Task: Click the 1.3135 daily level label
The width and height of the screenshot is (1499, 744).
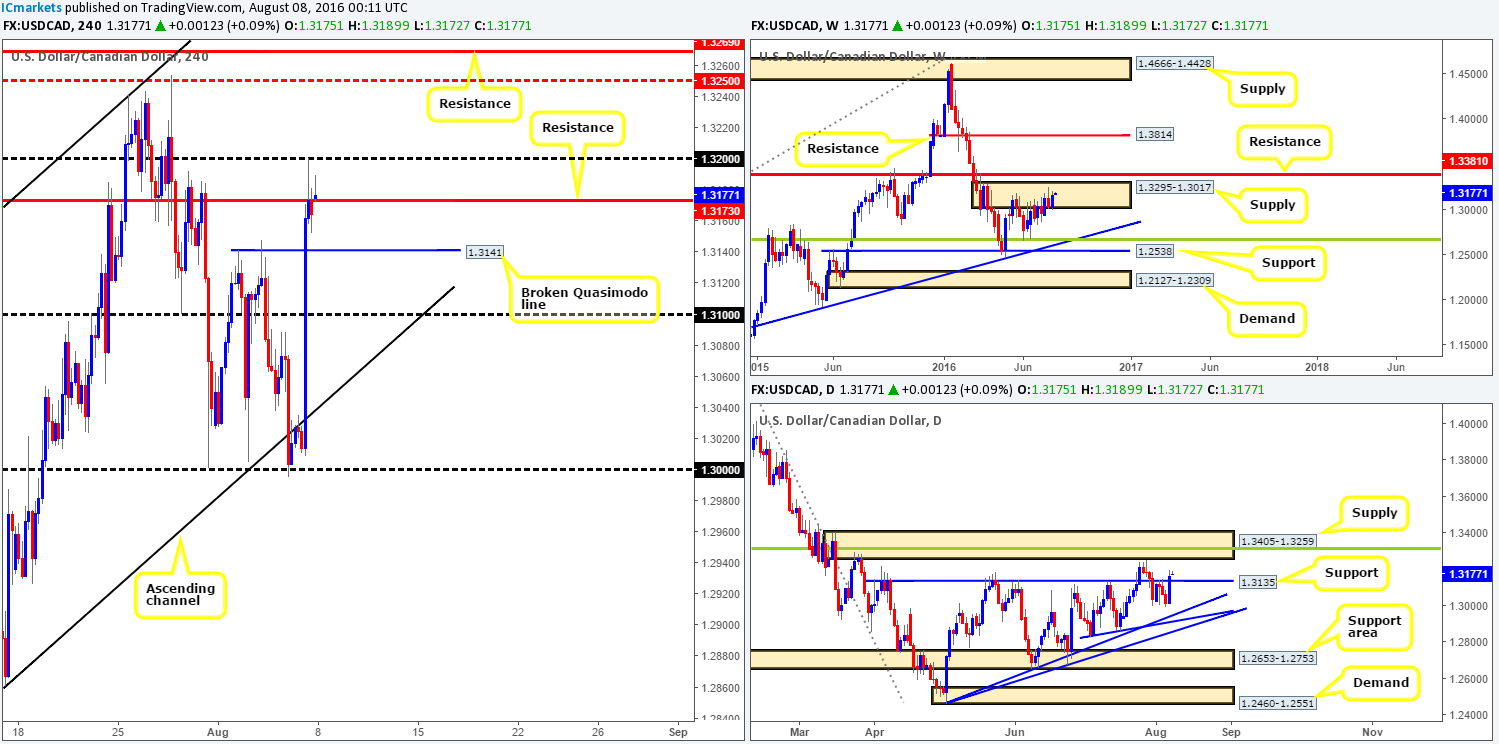Action: click(1257, 580)
